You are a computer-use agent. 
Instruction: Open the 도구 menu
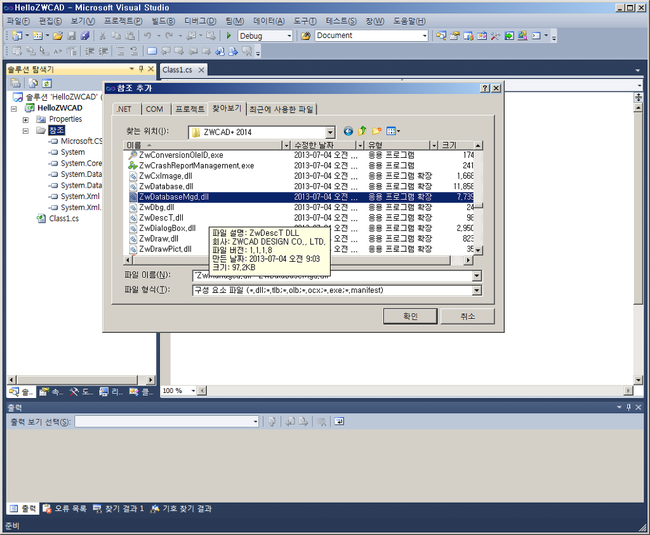(x=305, y=21)
